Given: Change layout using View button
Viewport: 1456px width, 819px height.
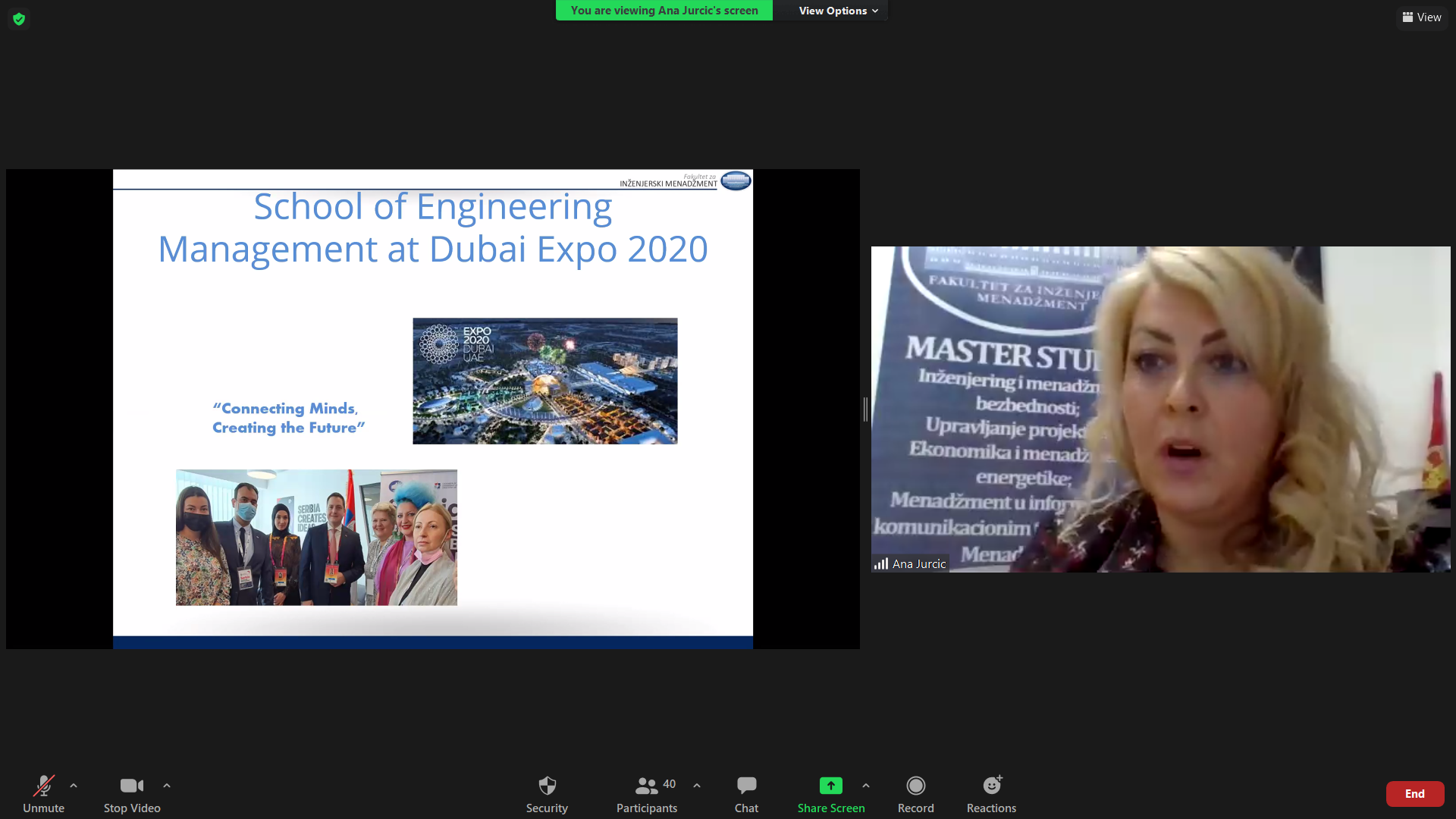Looking at the screenshot, I should [x=1422, y=17].
